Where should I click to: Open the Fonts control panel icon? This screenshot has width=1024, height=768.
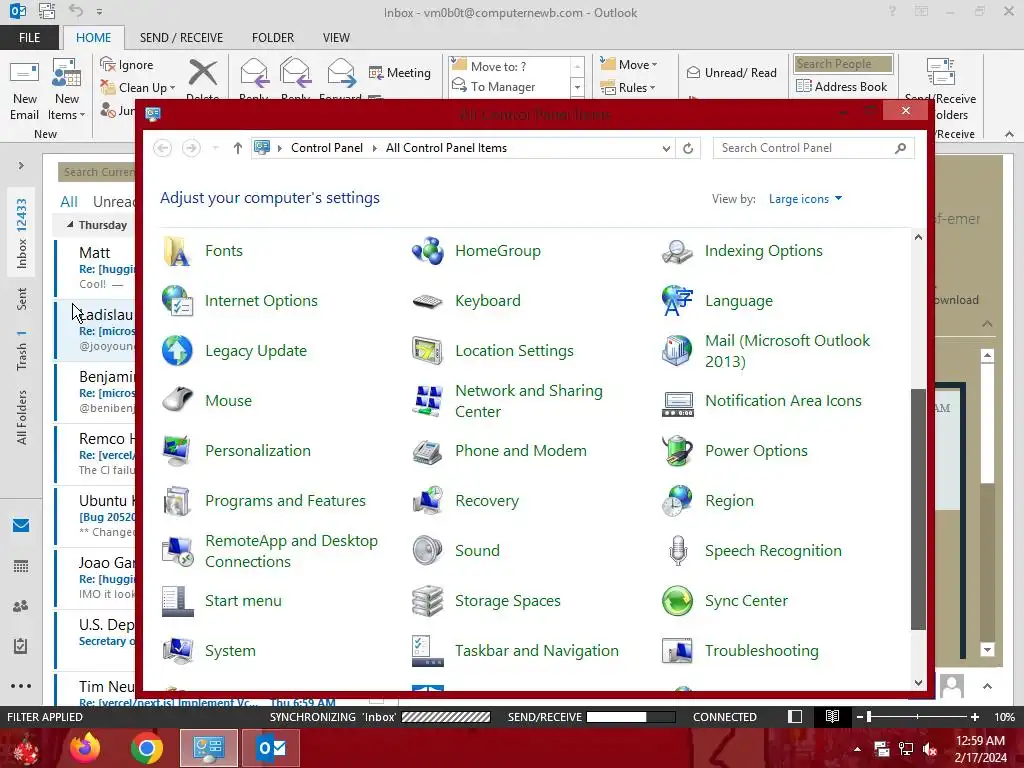pyautogui.click(x=177, y=251)
